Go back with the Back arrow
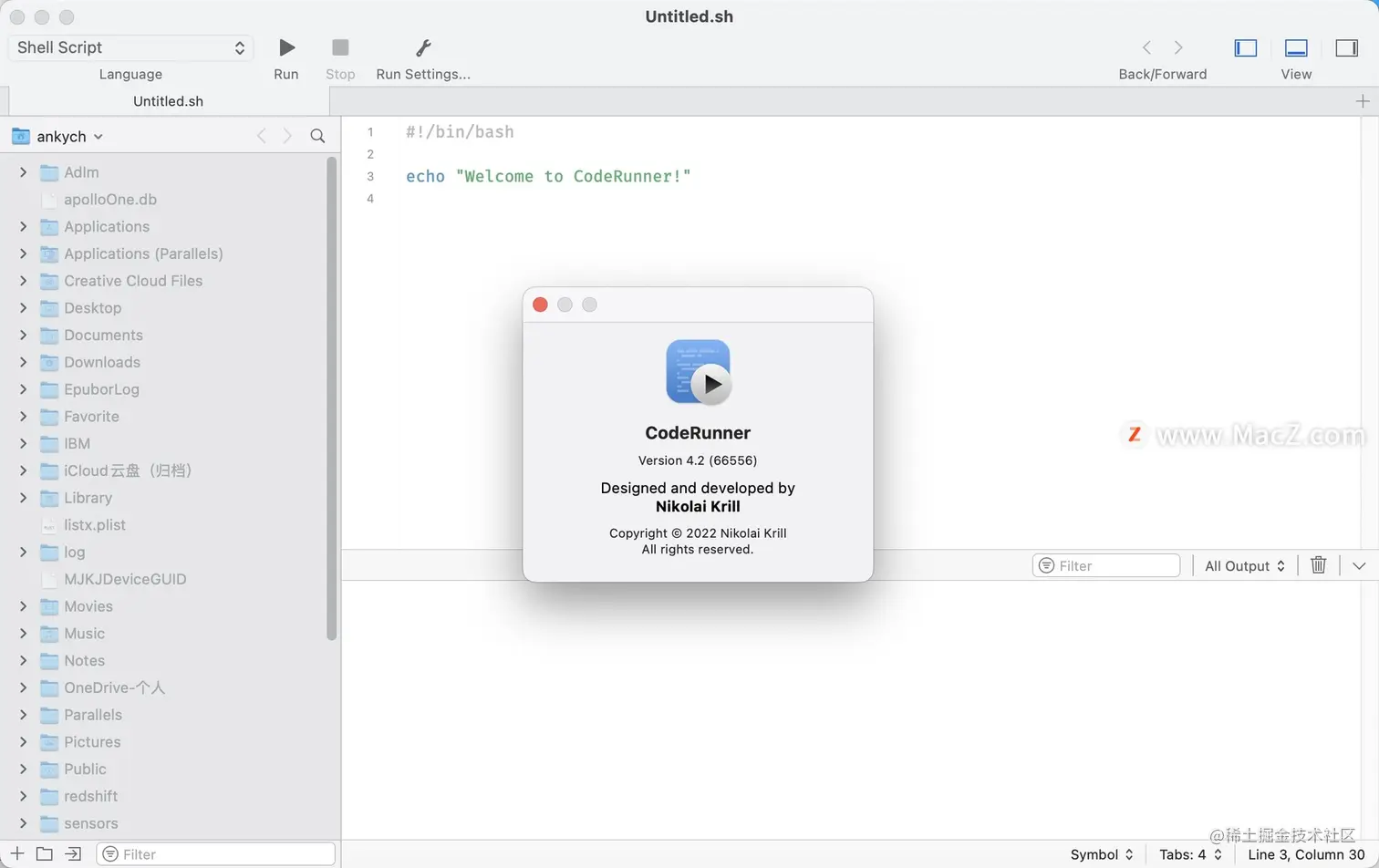This screenshot has height=868, width=1379. [x=1146, y=47]
